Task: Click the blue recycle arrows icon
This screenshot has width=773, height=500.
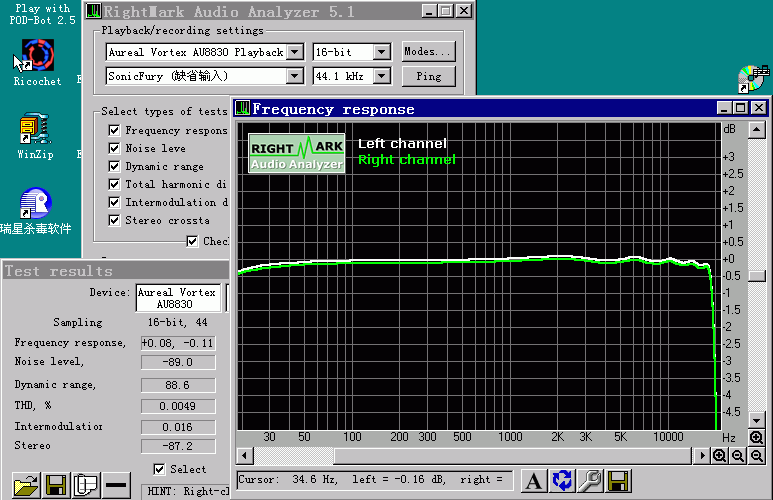Action: [562, 481]
